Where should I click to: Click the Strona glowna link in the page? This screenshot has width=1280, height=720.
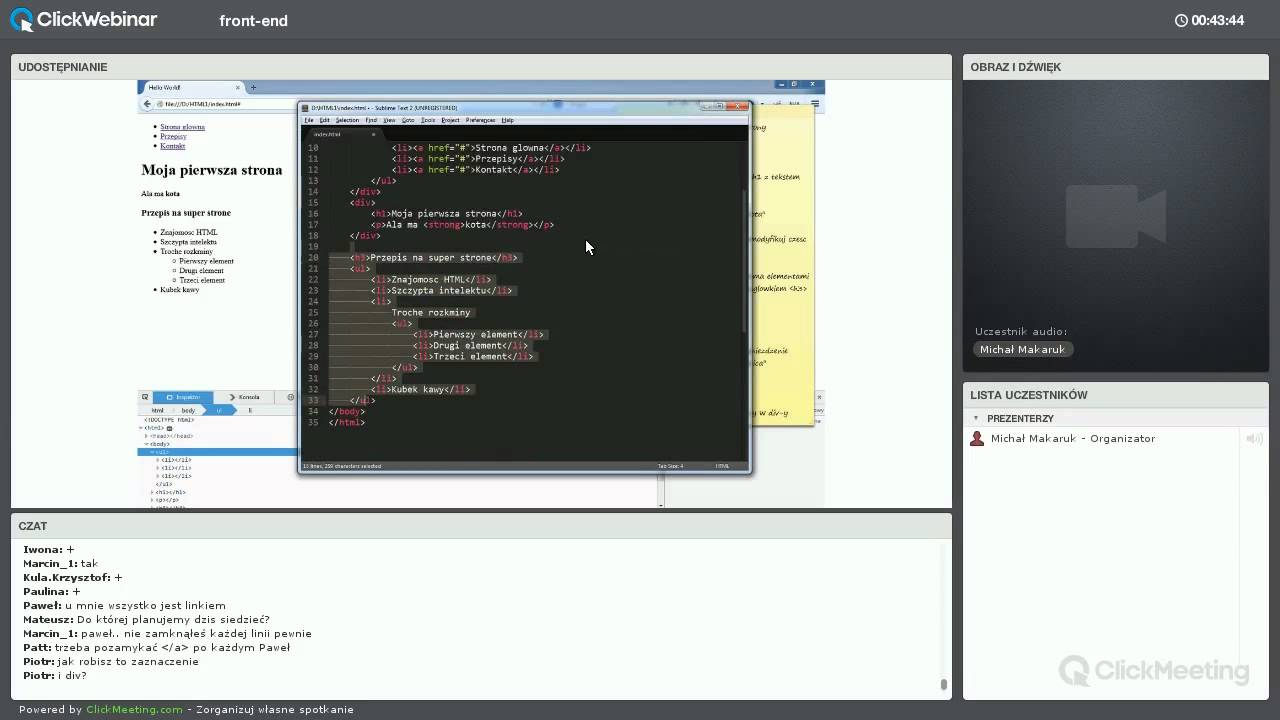point(182,127)
